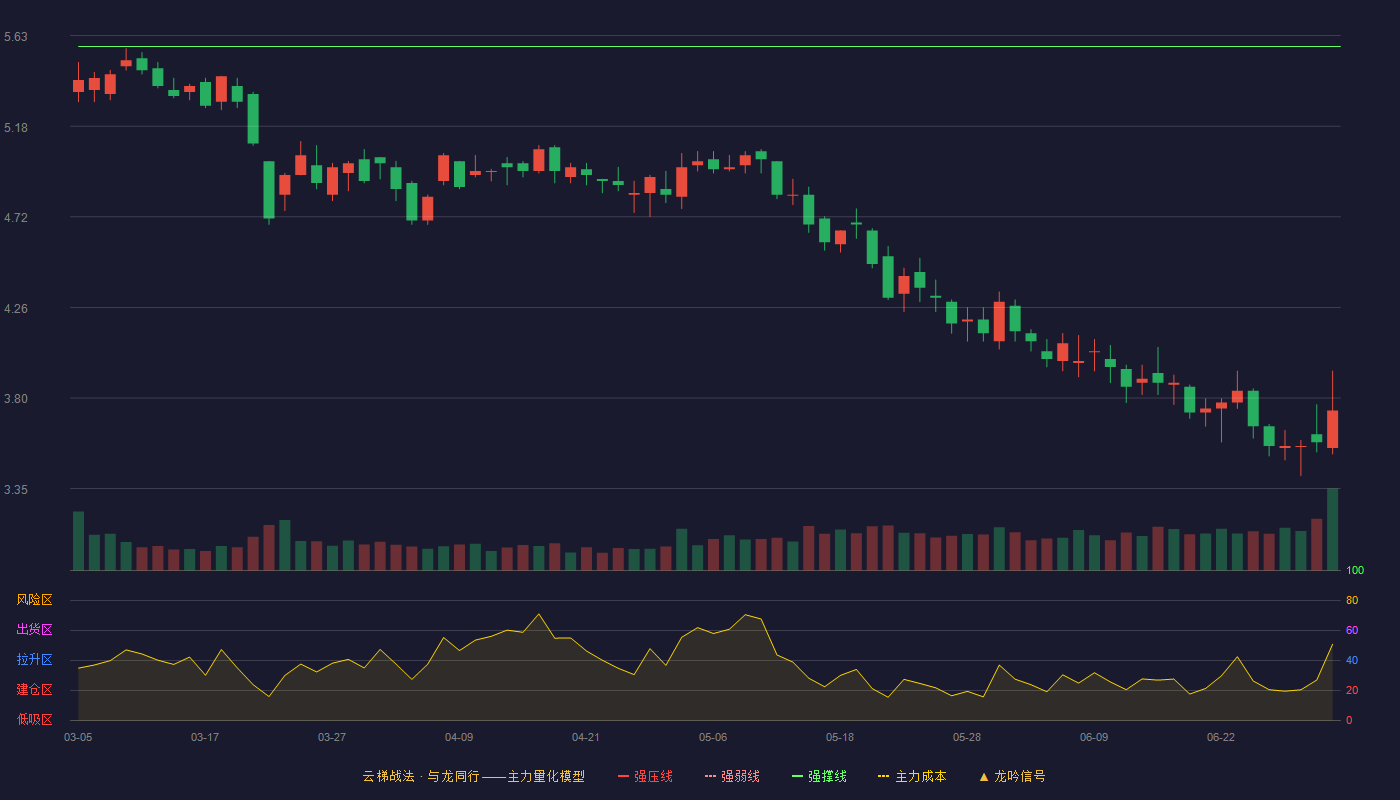This screenshot has width=1400, height=800.
Task: Click the 4.72 price axis label
Action: coord(16,218)
